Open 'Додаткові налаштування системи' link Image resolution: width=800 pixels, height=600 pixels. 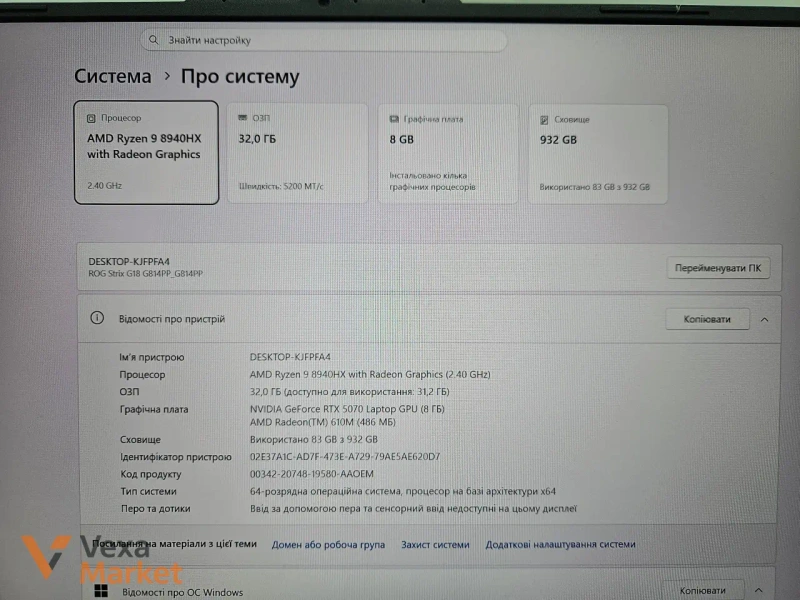coord(560,544)
